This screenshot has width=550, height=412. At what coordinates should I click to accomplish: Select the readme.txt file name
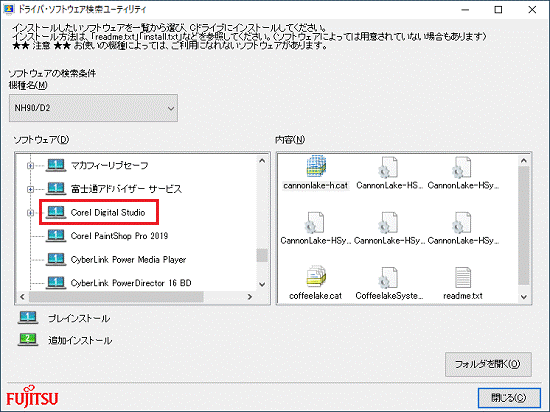(463, 296)
